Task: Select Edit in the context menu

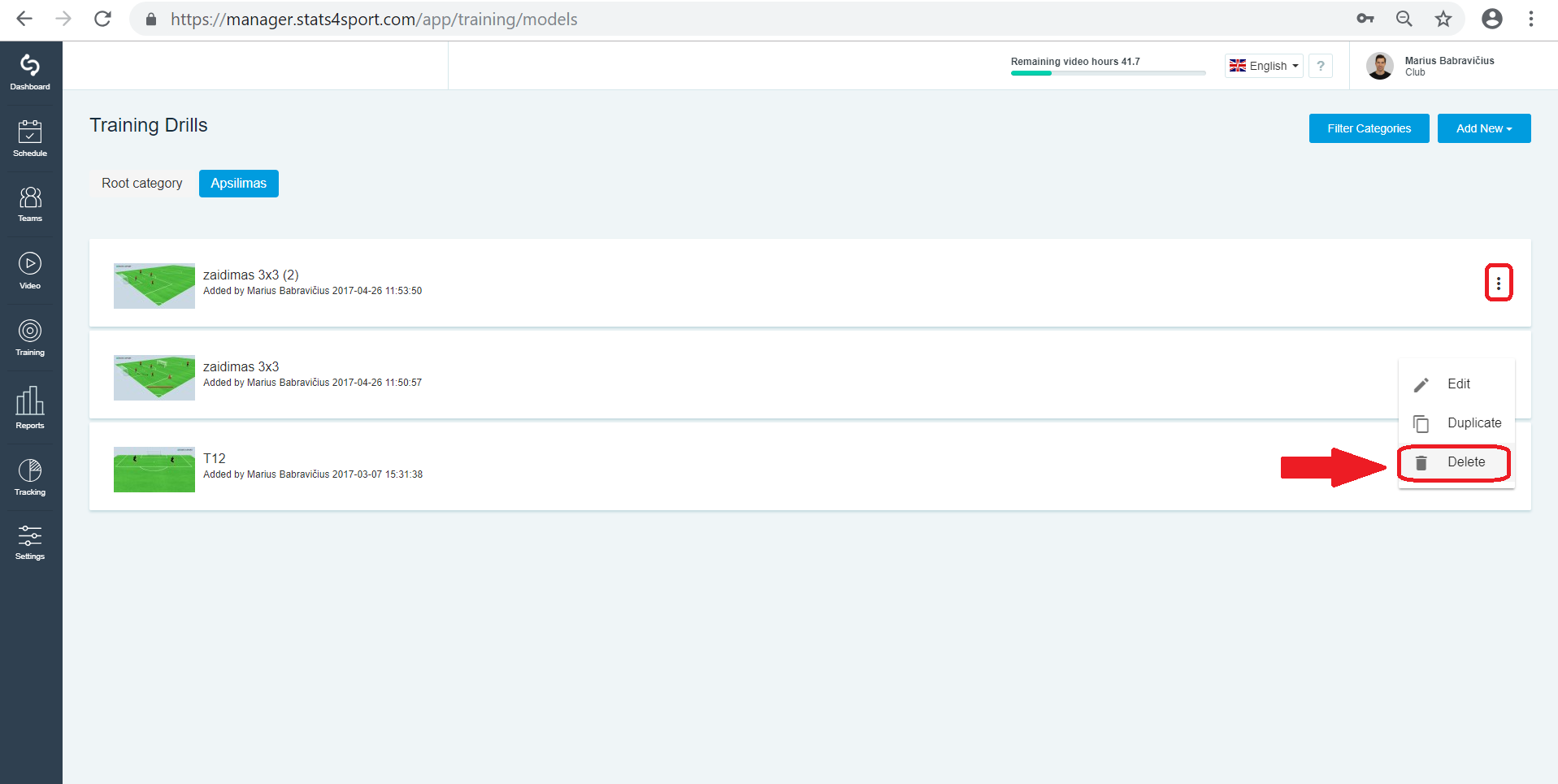Action: tap(1456, 384)
